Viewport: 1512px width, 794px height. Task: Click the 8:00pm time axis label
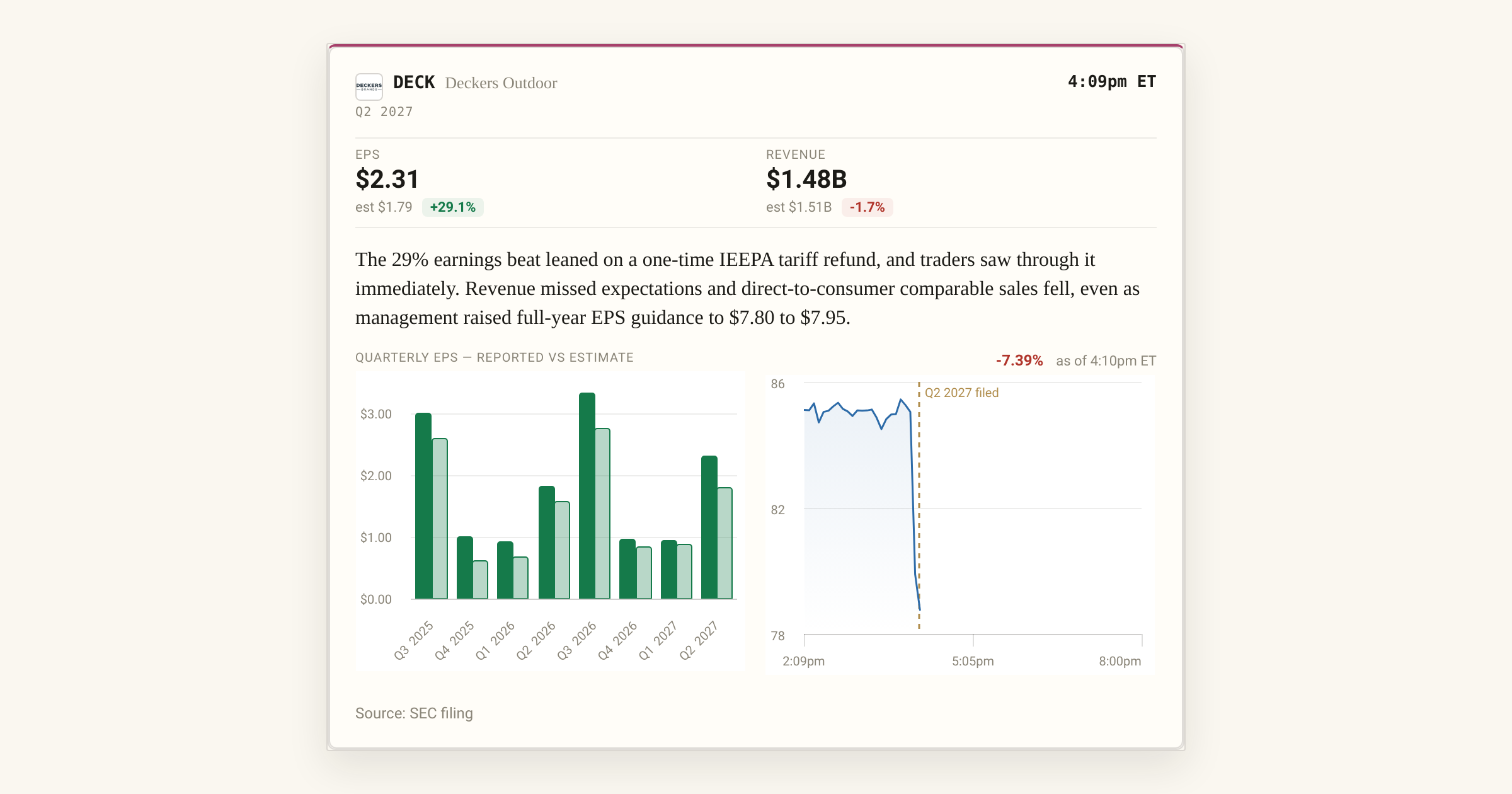coord(1120,661)
